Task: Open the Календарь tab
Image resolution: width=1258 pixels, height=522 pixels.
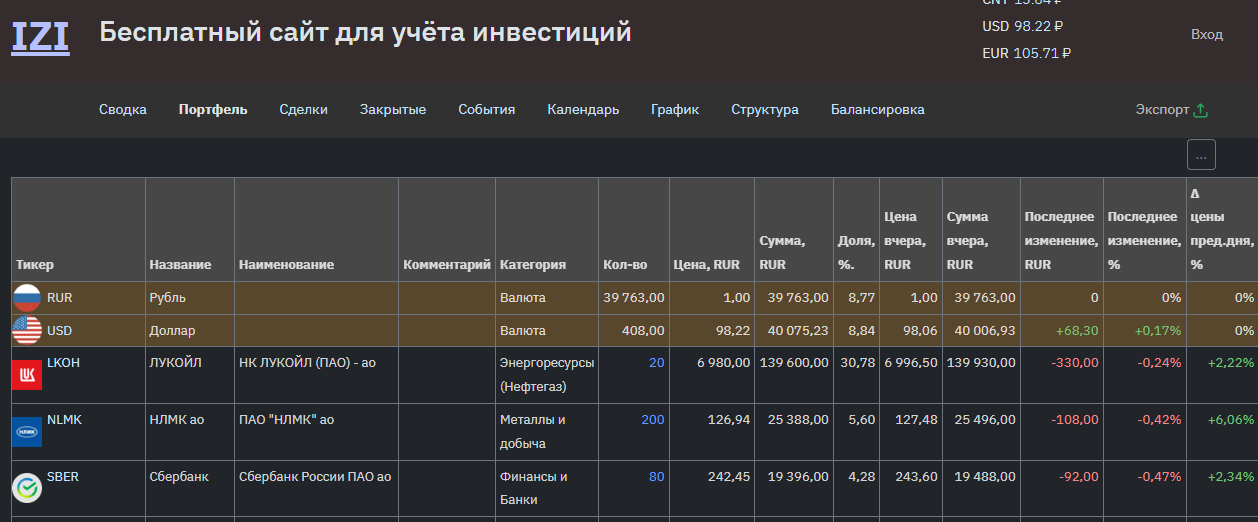Action: pos(583,110)
